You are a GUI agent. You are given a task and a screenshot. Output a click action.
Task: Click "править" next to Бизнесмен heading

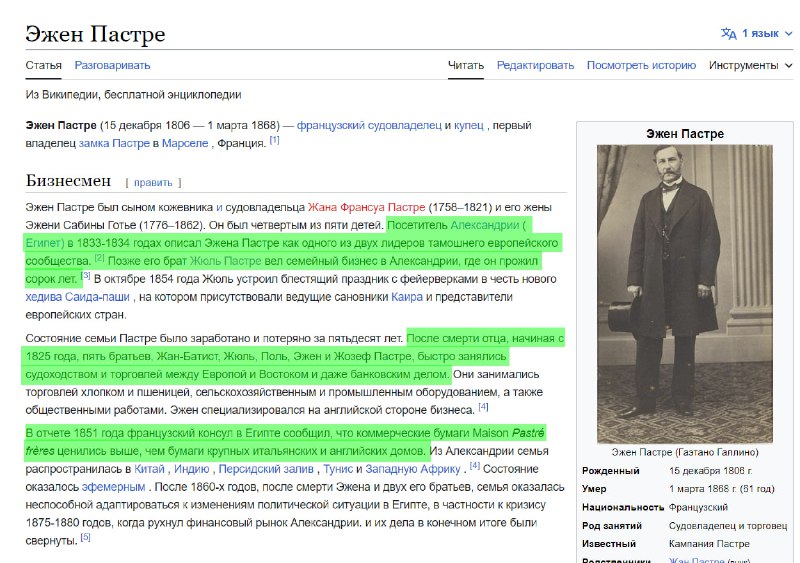click(153, 183)
